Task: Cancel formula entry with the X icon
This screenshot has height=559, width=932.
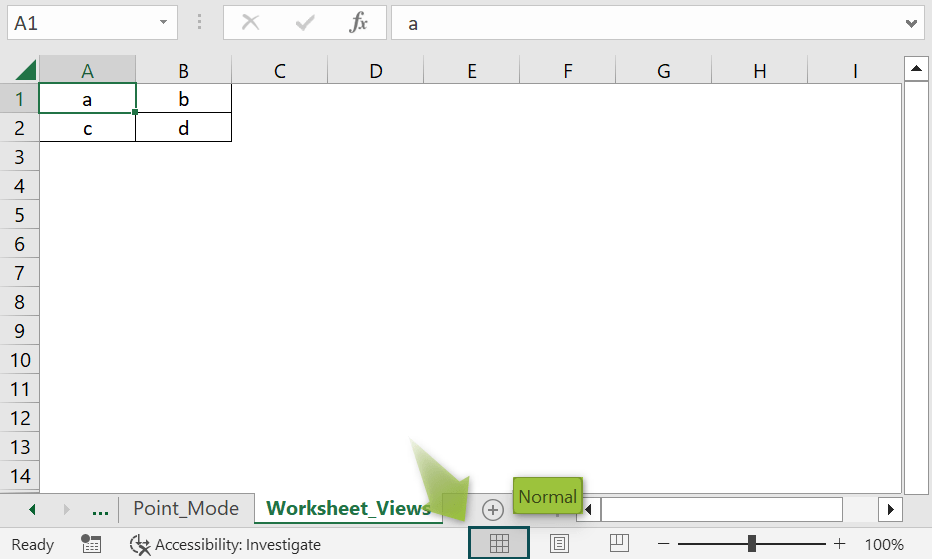Action: [x=251, y=23]
